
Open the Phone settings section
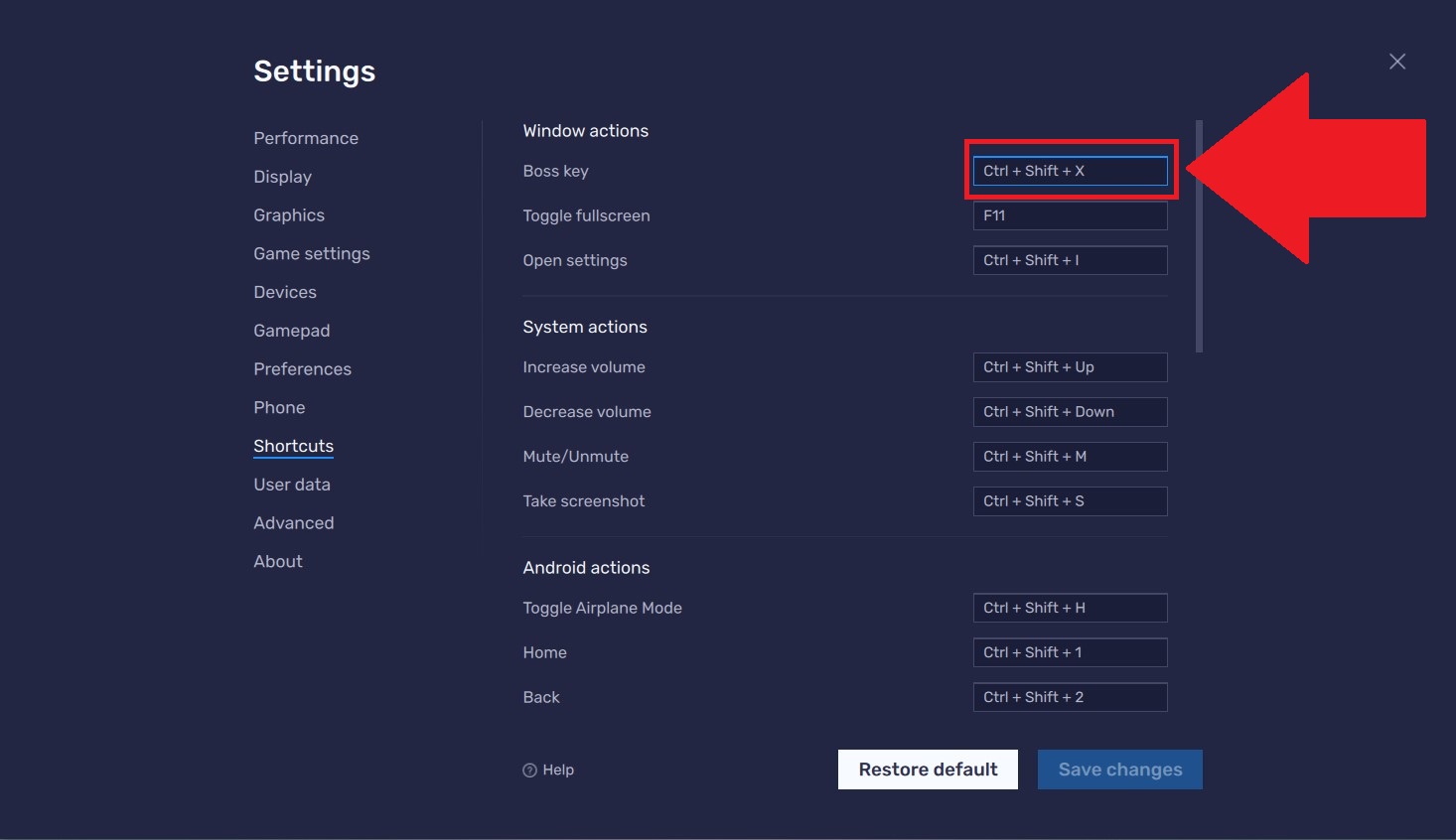279,407
